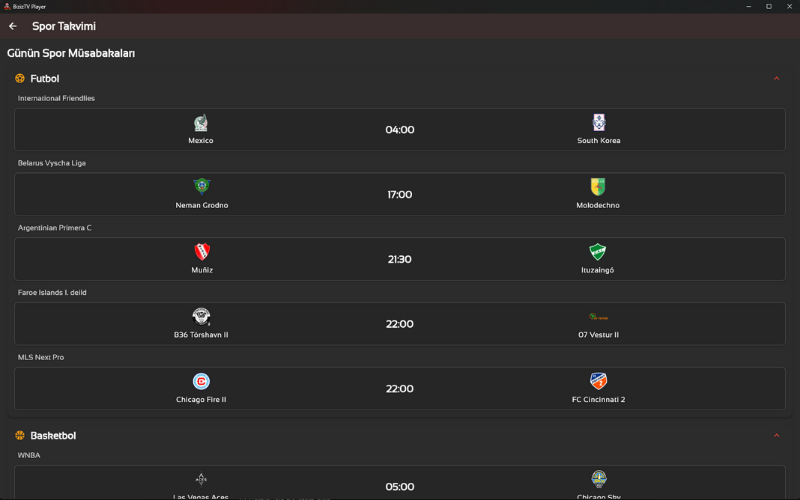This screenshot has width=800, height=500.
Task: Click the Chicago Fire II logo
Action: [201, 381]
